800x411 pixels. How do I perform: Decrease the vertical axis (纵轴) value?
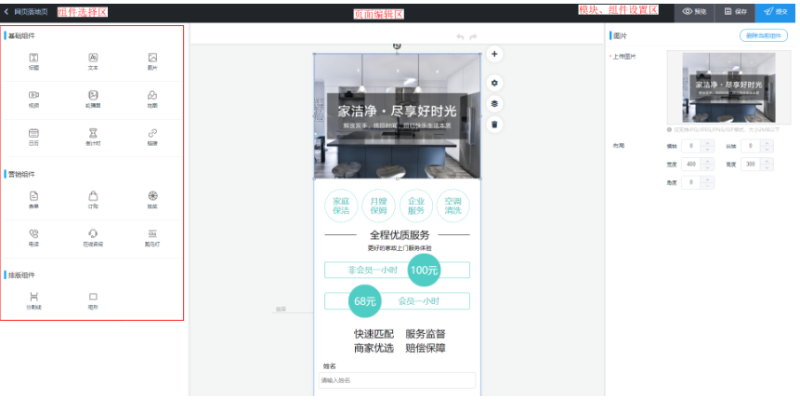[x=767, y=149]
